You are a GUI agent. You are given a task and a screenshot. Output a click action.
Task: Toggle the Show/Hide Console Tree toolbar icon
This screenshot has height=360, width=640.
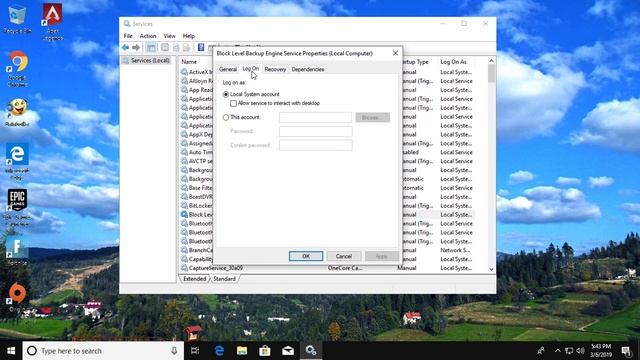point(151,48)
